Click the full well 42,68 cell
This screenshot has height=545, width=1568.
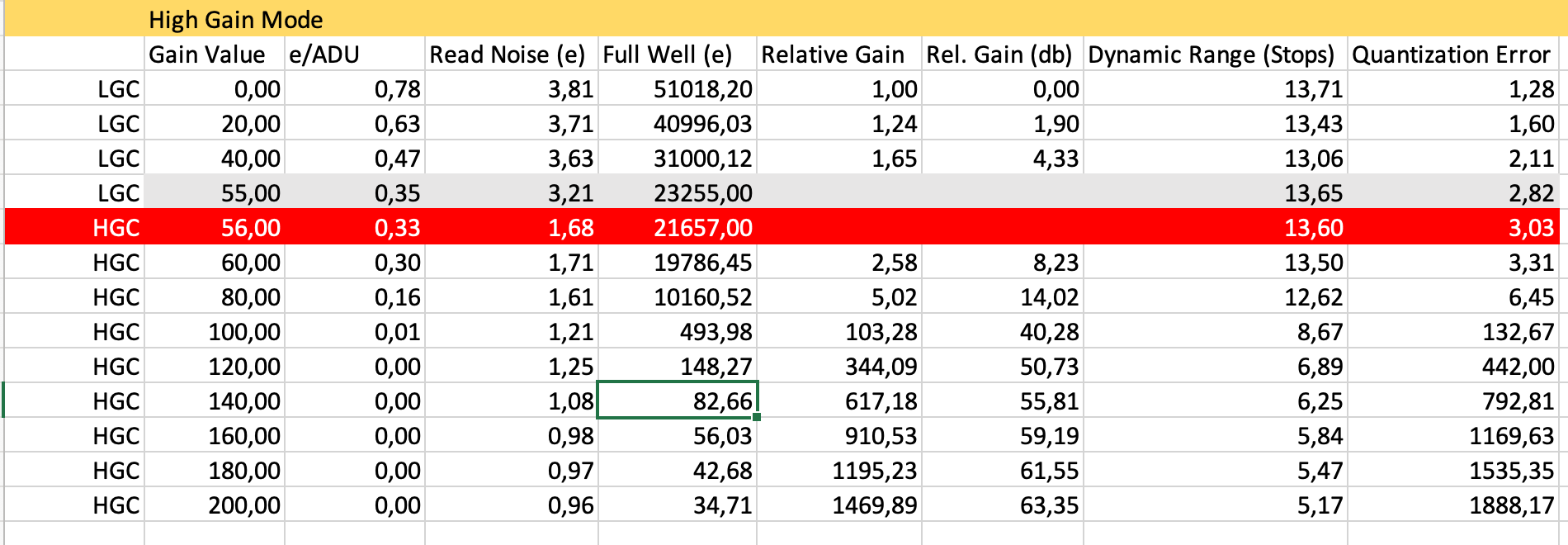[x=678, y=470]
